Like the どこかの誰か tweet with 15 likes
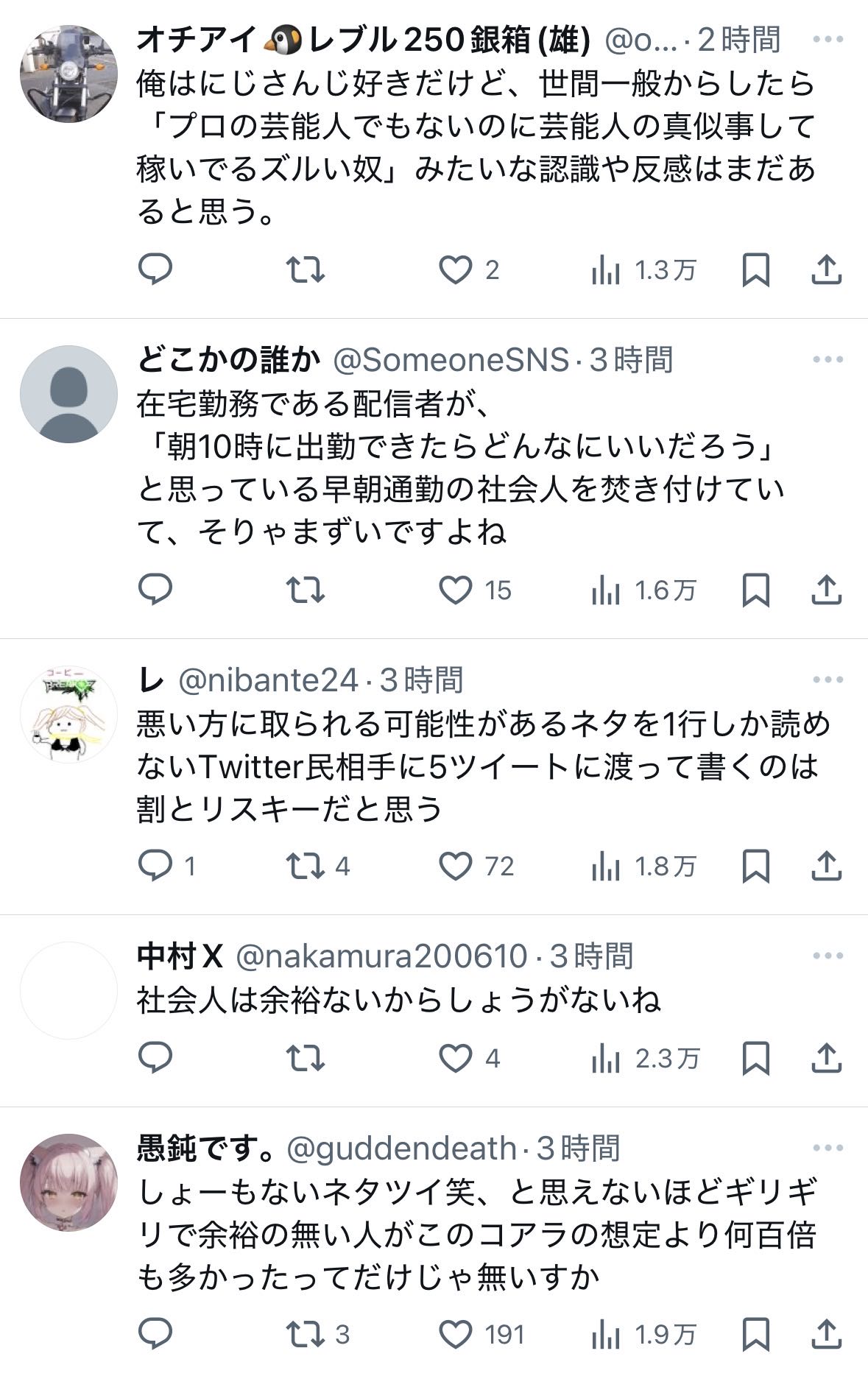The width and height of the screenshot is (868, 1376). click(x=456, y=590)
